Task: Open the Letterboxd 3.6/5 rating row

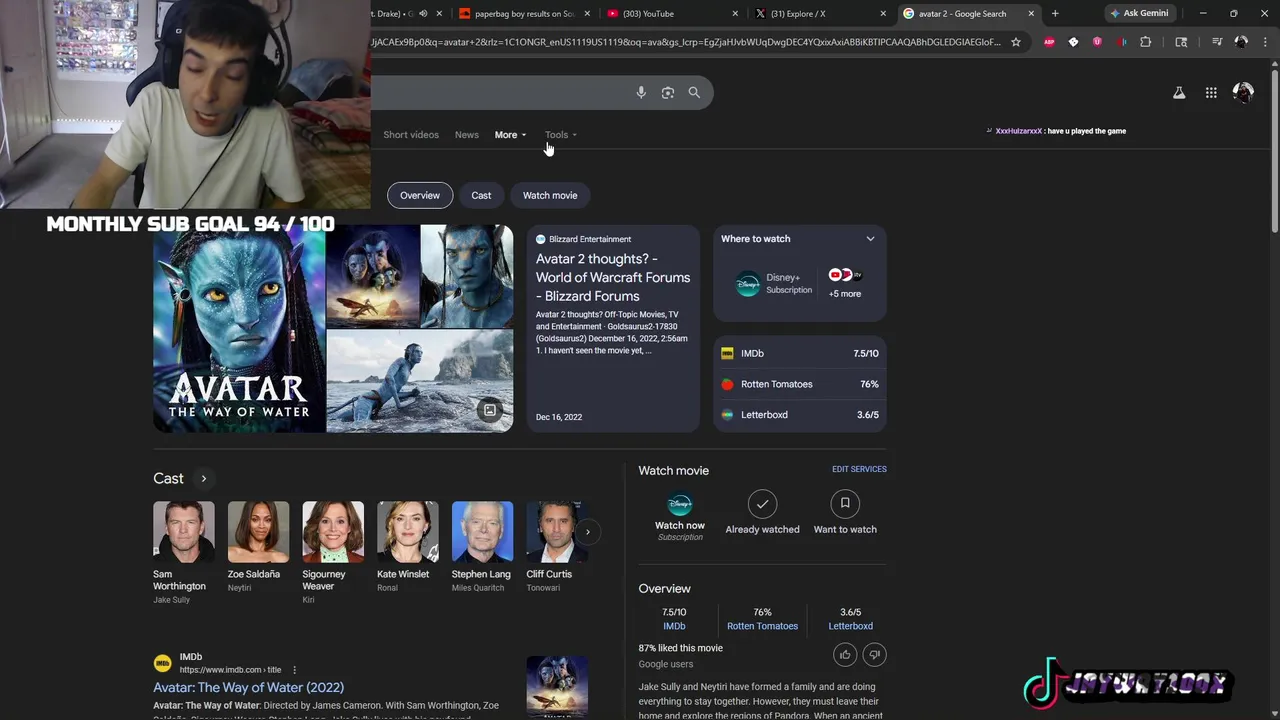Action: [x=800, y=415]
